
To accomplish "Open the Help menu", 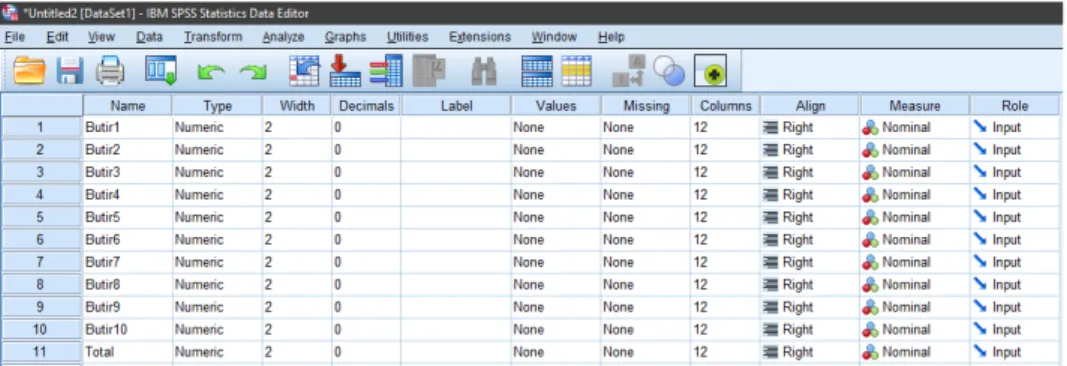I will [610, 37].
